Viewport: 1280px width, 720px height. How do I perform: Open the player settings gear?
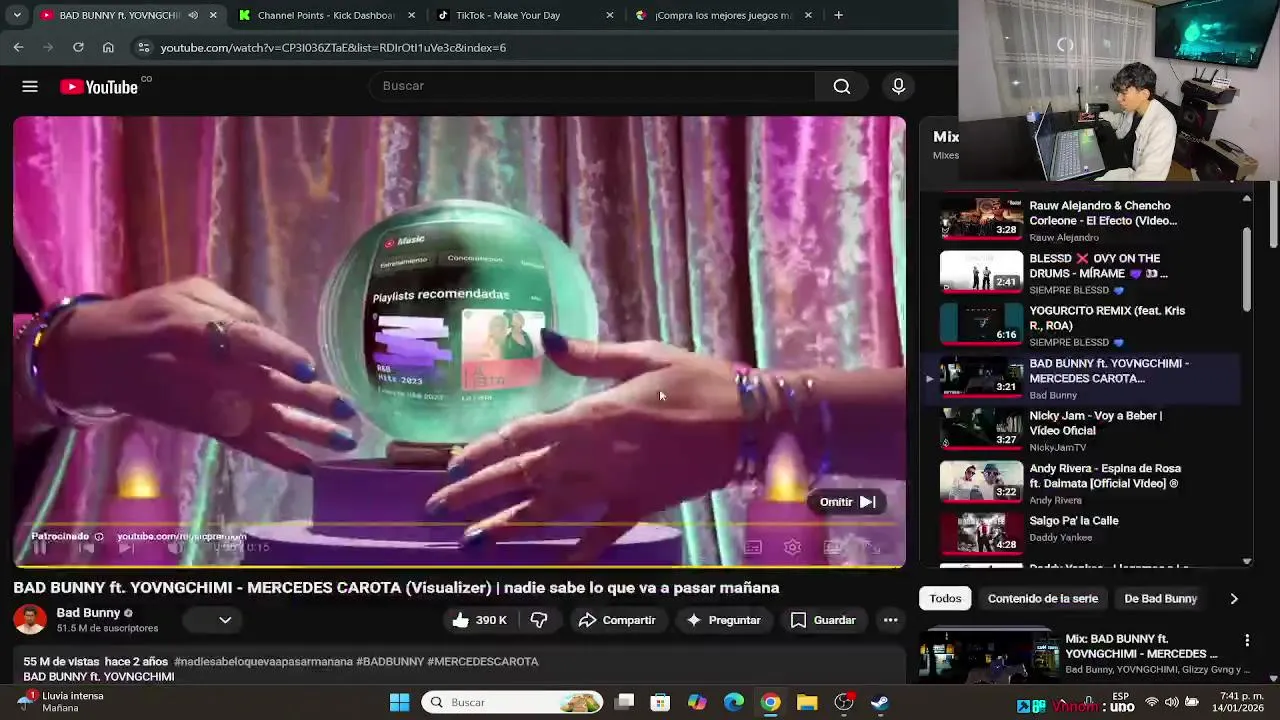click(x=792, y=547)
